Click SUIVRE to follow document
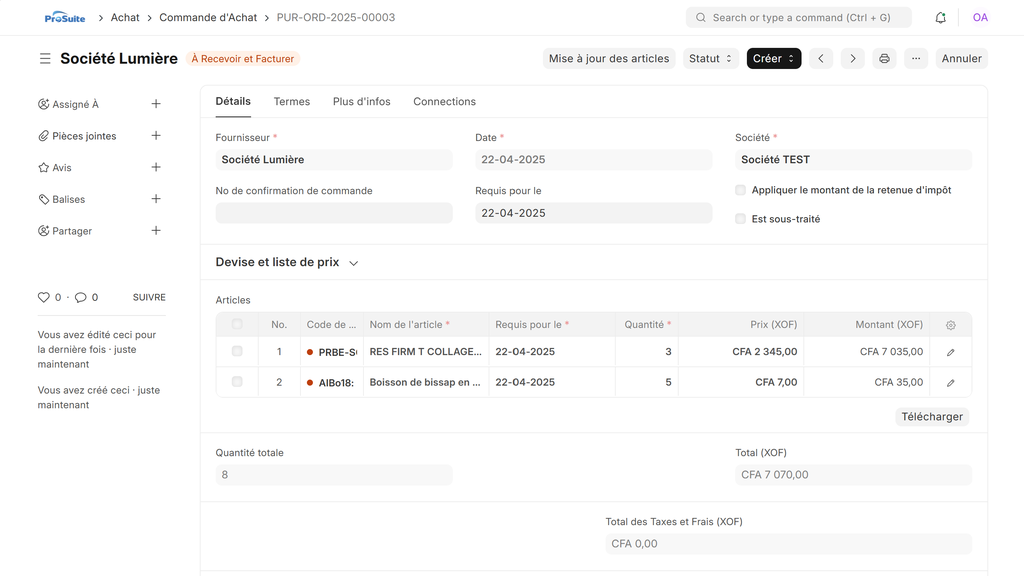Image resolution: width=1024 pixels, height=576 pixels. pos(149,297)
